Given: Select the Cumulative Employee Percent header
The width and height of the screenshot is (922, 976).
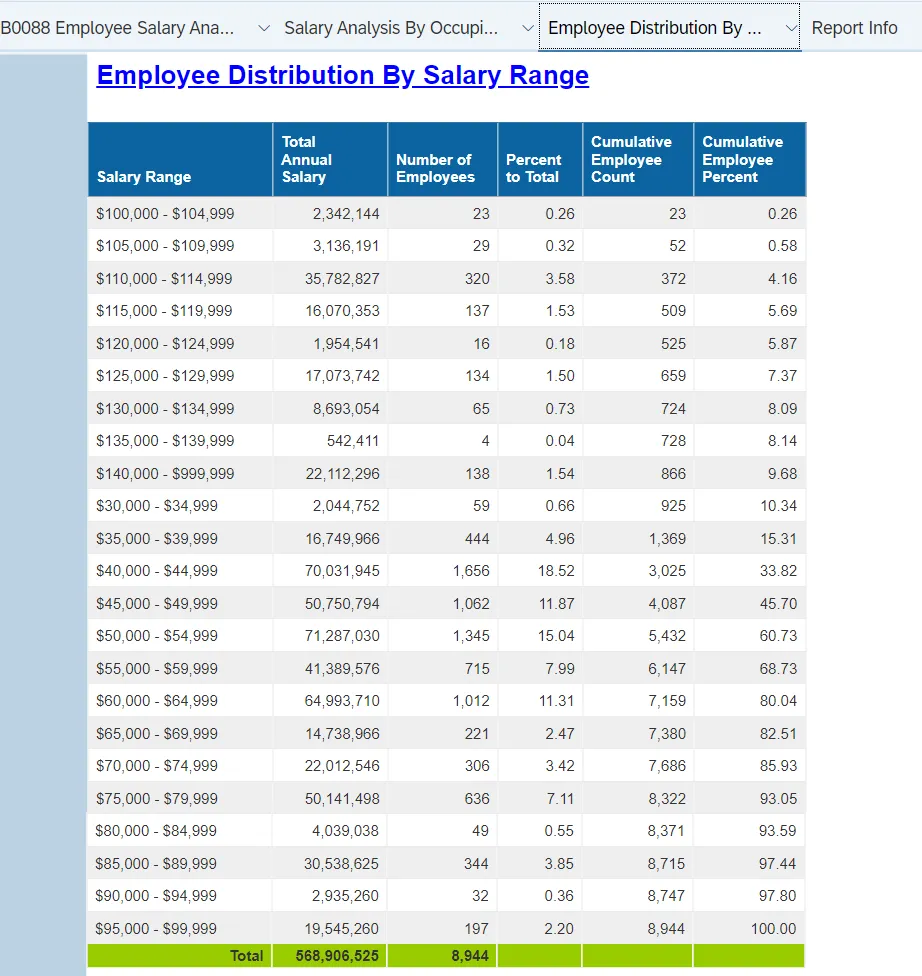Looking at the screenshot, I should click(x=742, y=160).
